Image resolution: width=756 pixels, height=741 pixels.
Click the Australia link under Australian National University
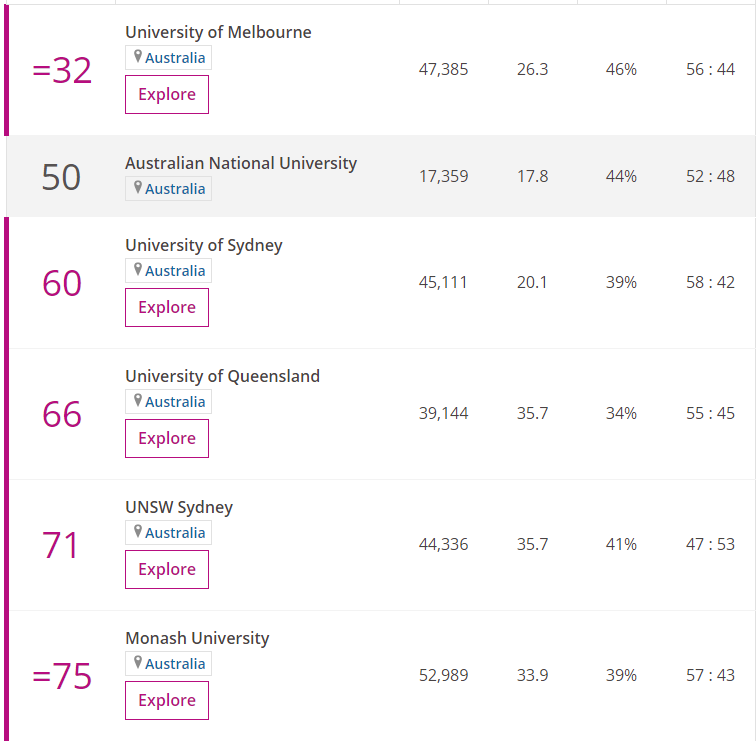(x=175, y=189)
